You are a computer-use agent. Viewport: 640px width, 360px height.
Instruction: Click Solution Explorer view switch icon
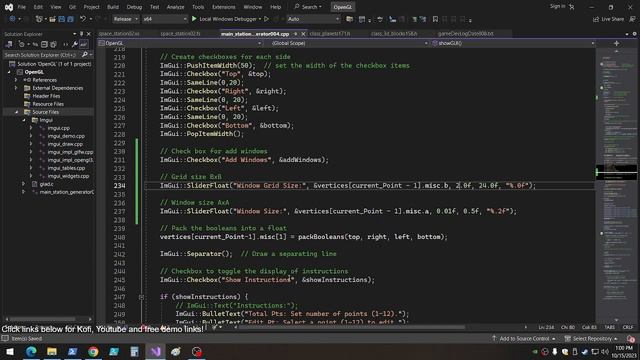(9, 44)
